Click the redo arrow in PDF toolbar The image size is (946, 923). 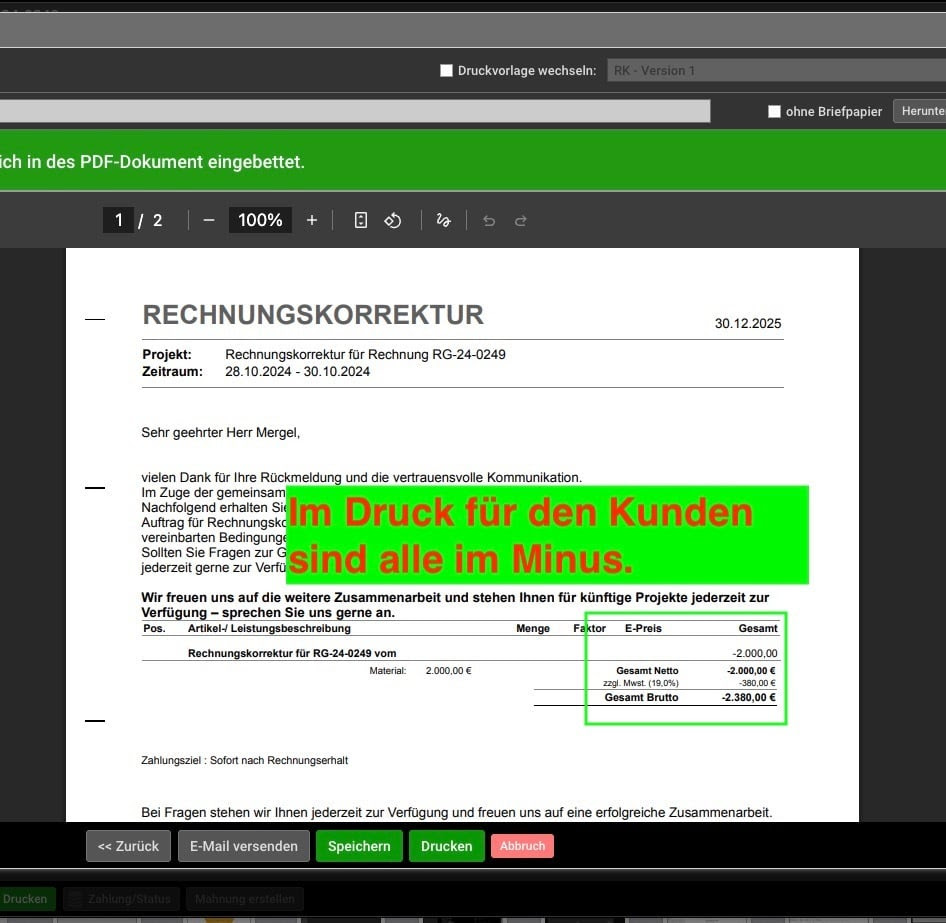coord(521,221)
